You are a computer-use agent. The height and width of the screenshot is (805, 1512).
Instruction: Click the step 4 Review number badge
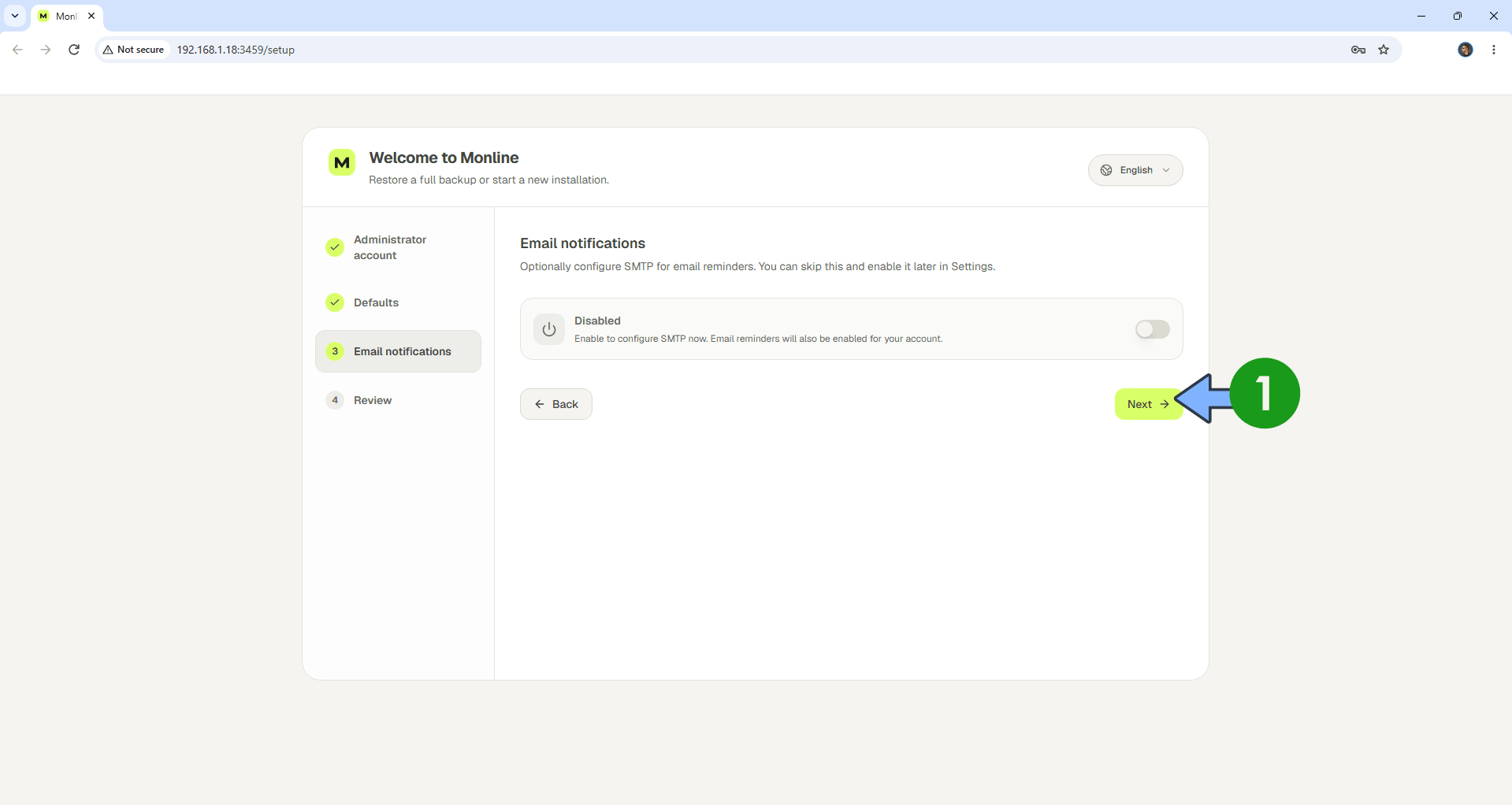tap(335, 400)
